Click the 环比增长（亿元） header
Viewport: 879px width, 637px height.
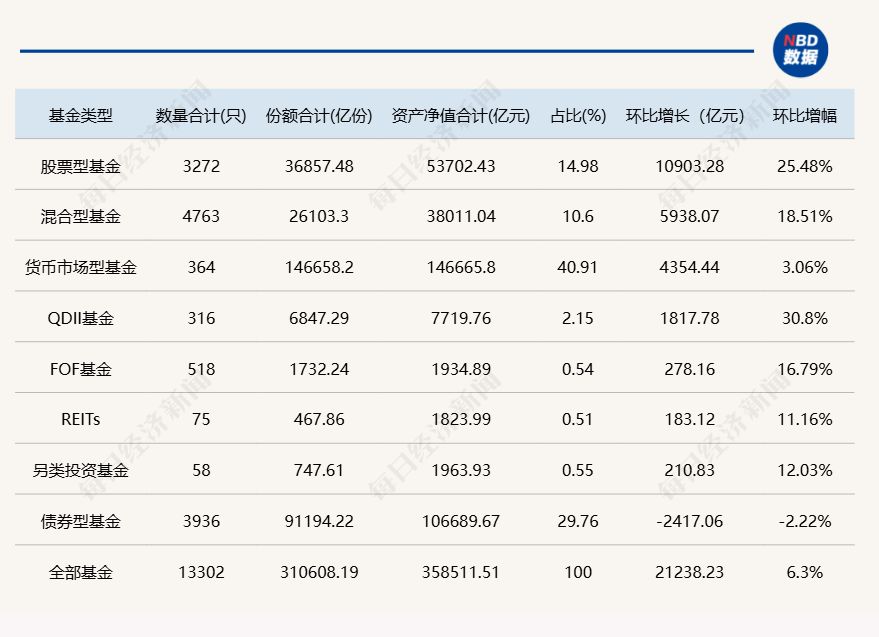[685, 115]
